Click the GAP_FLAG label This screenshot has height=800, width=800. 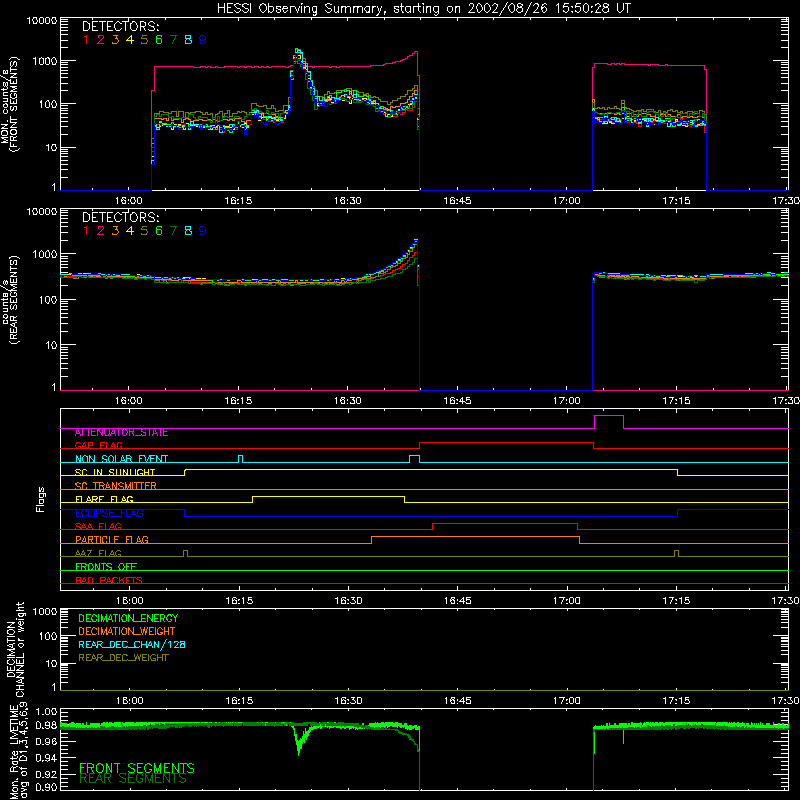(98, 446)
